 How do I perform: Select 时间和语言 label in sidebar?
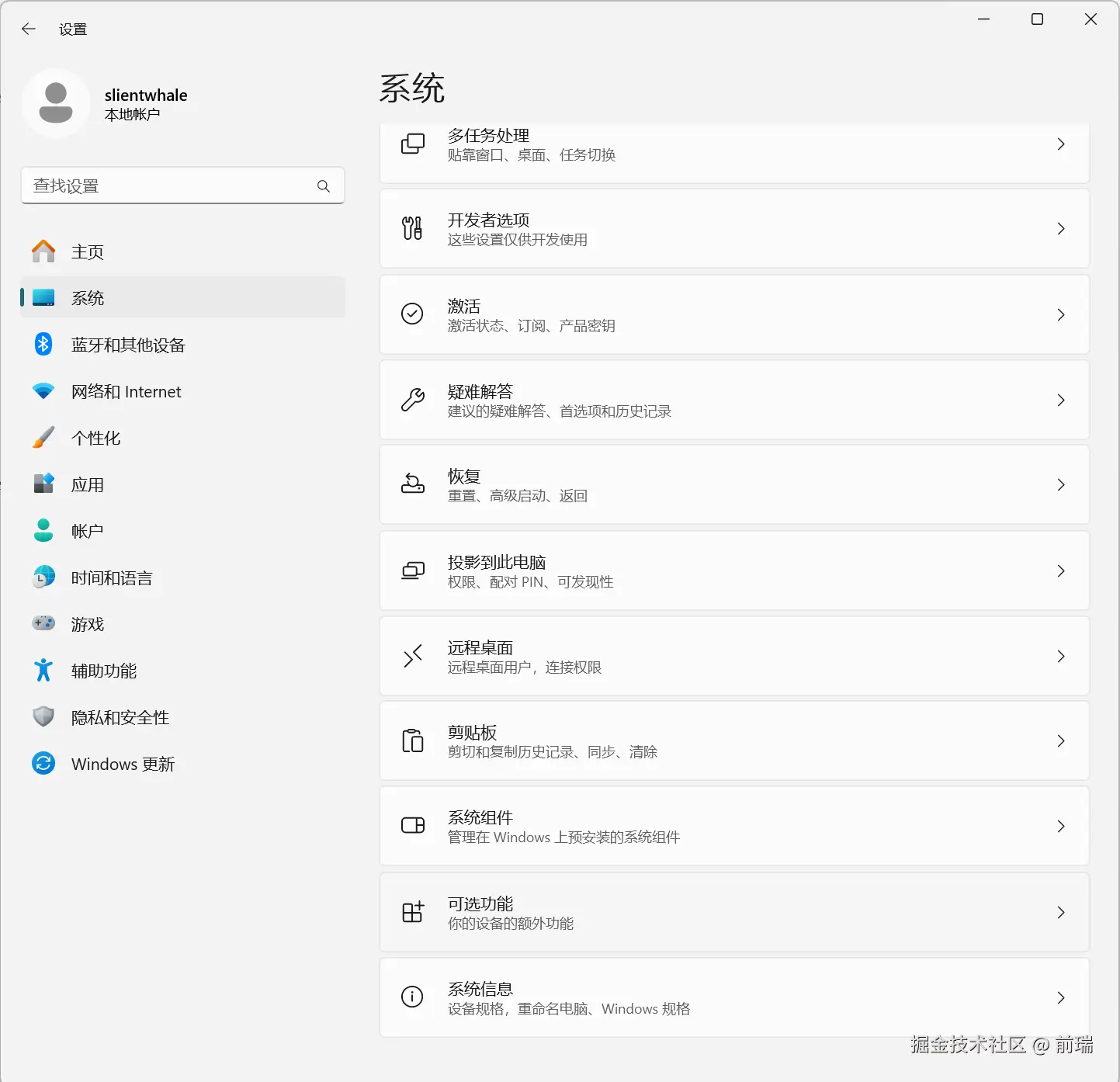click(112, 577)
